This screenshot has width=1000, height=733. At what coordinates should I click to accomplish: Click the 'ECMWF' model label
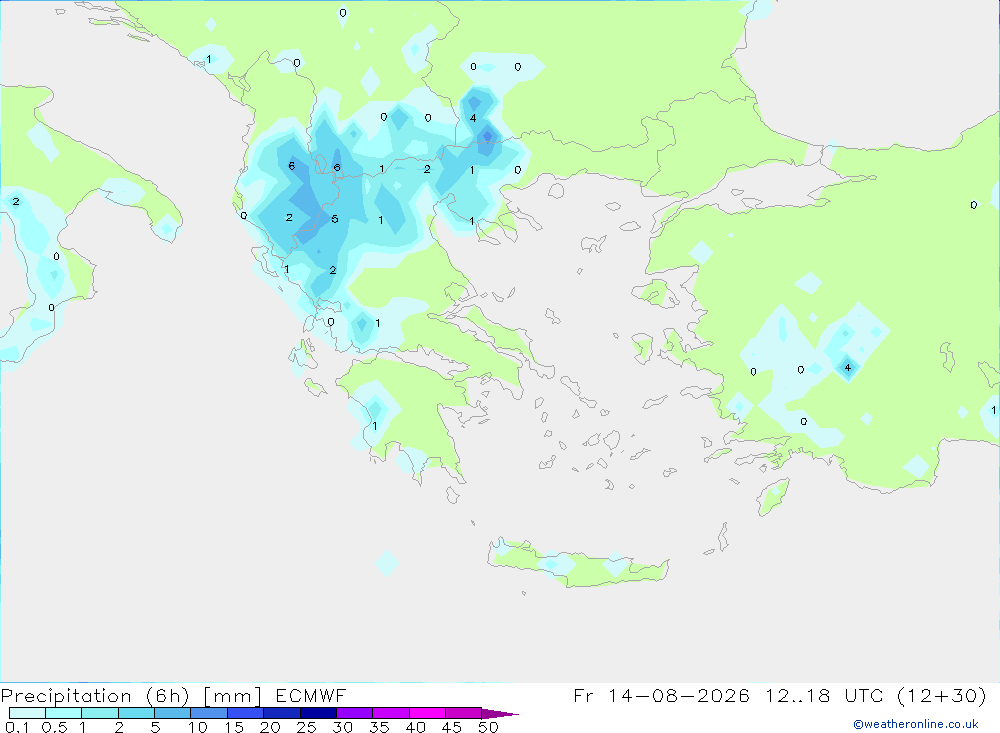click(x=311, y=695)
